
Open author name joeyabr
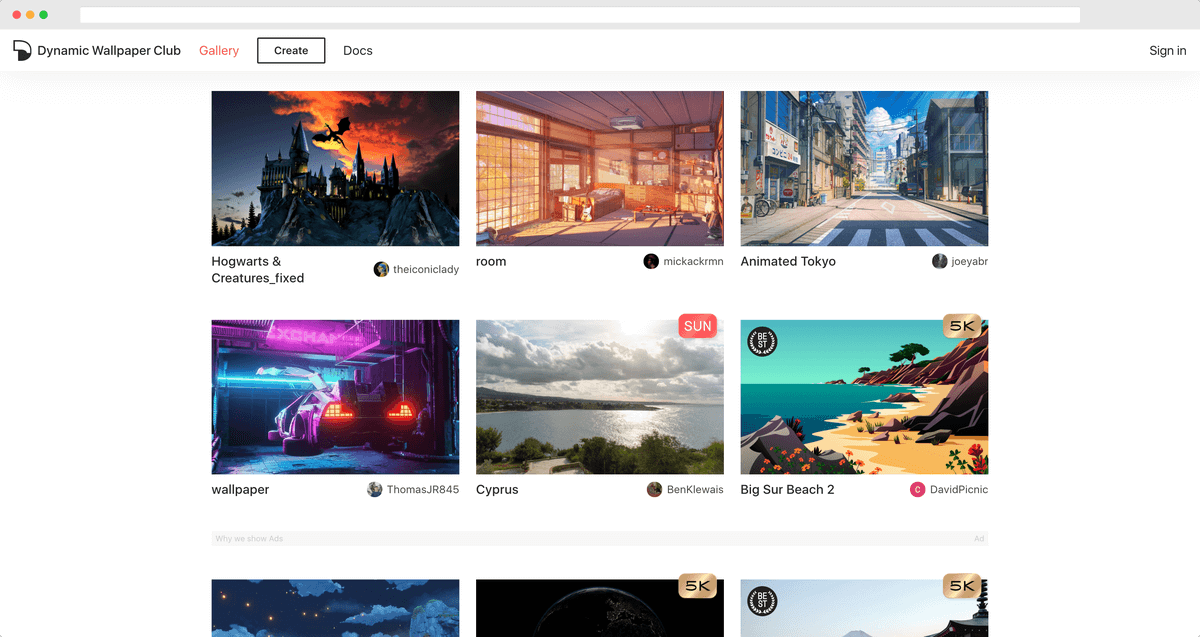coord(970,261)
